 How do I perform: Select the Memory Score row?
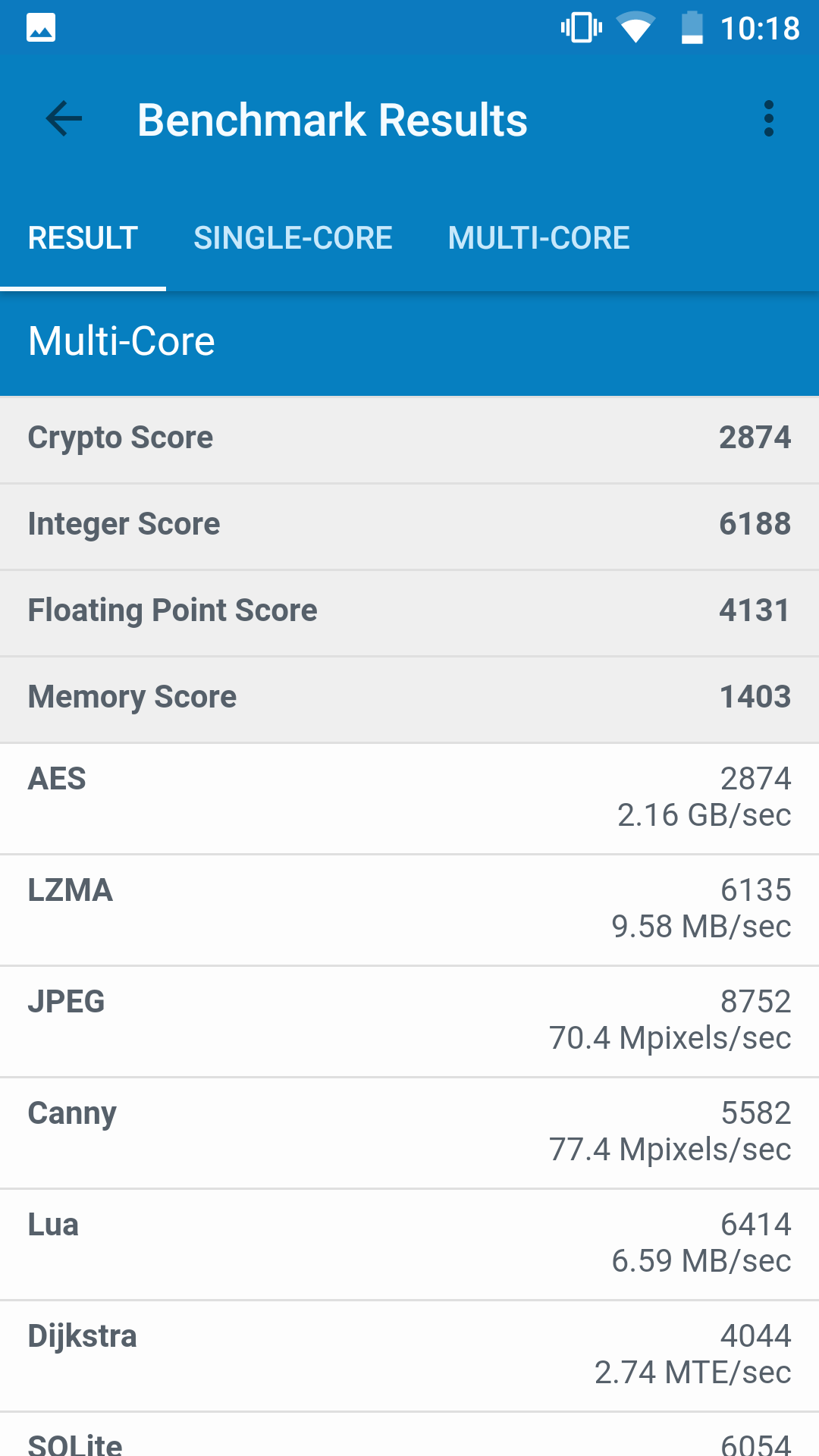[409, 698]
